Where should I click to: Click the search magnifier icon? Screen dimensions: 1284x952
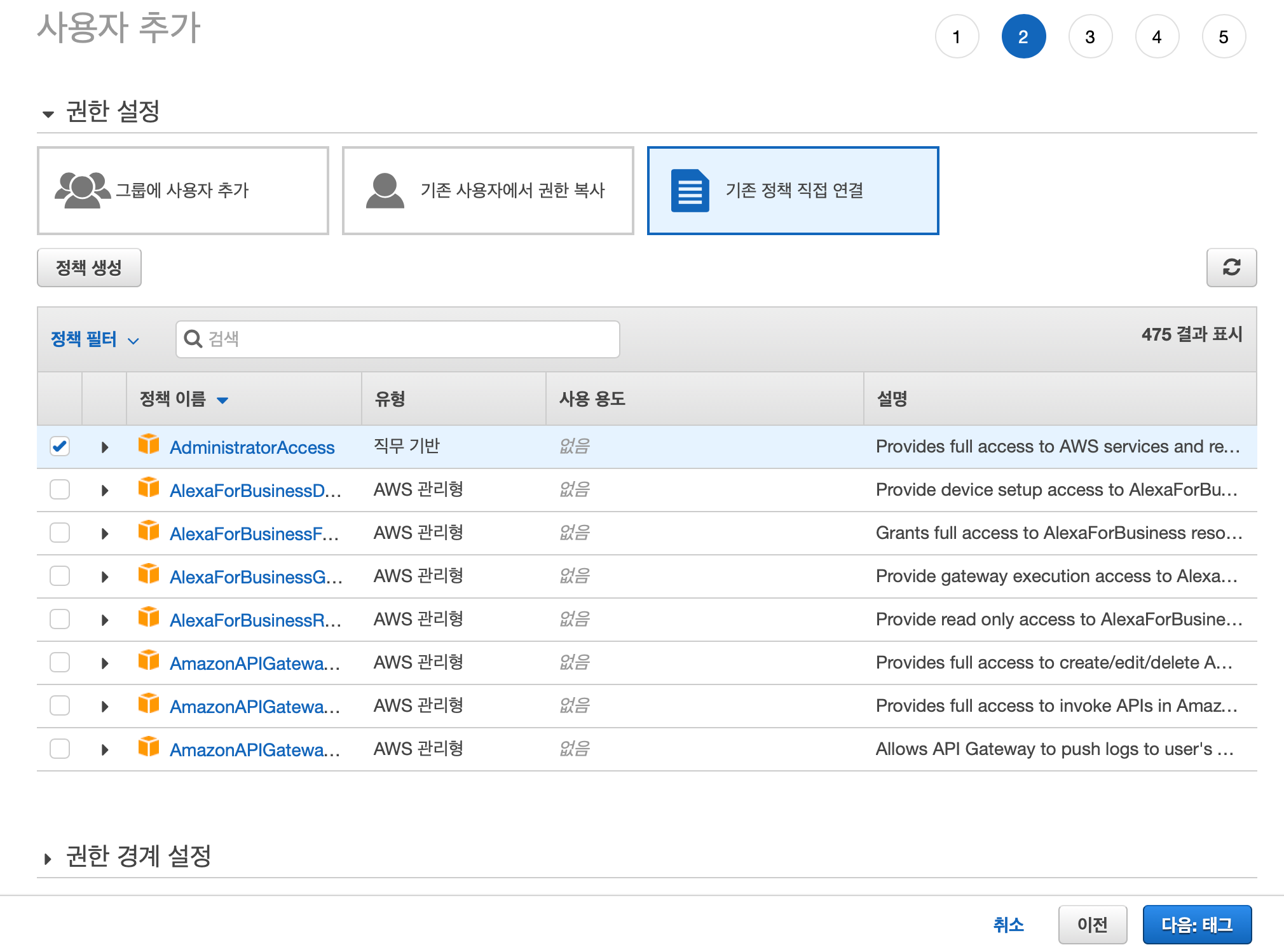point(193,339)
